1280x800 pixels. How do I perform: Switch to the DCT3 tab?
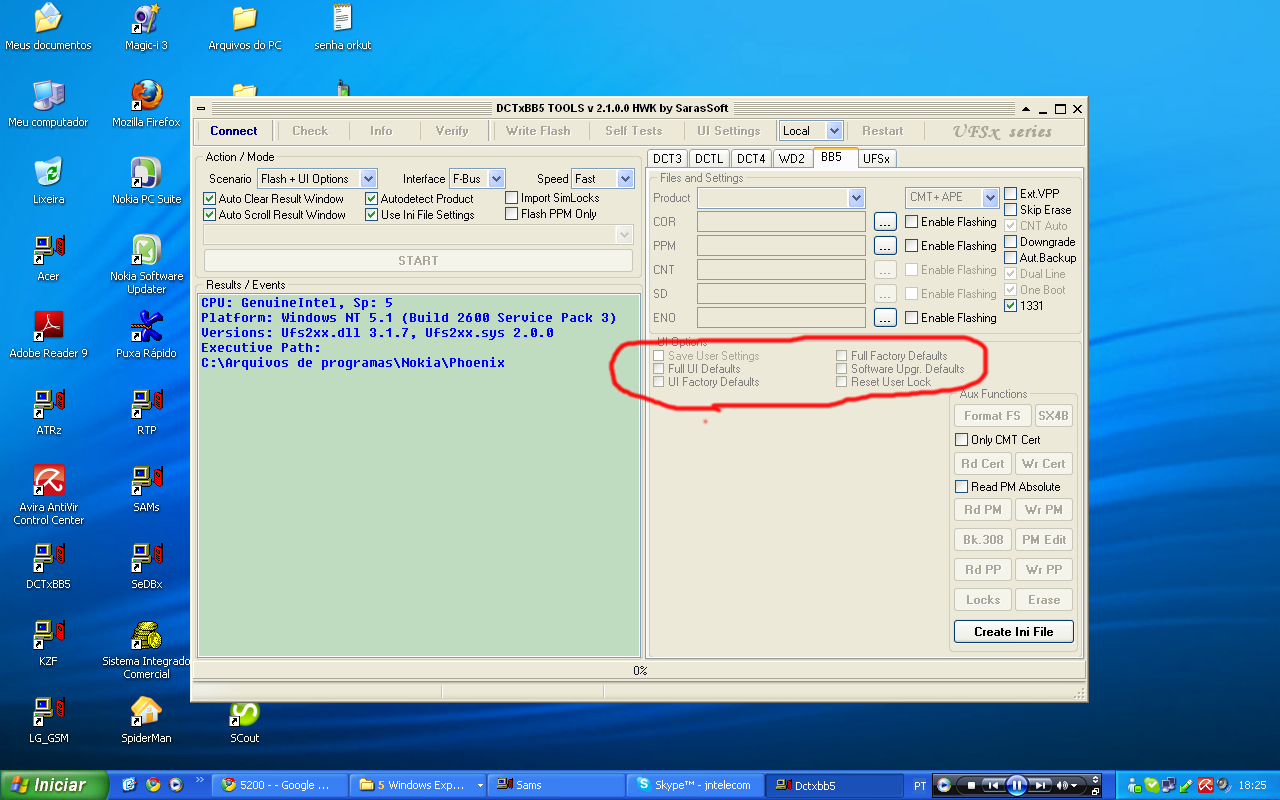coord(667,158)
